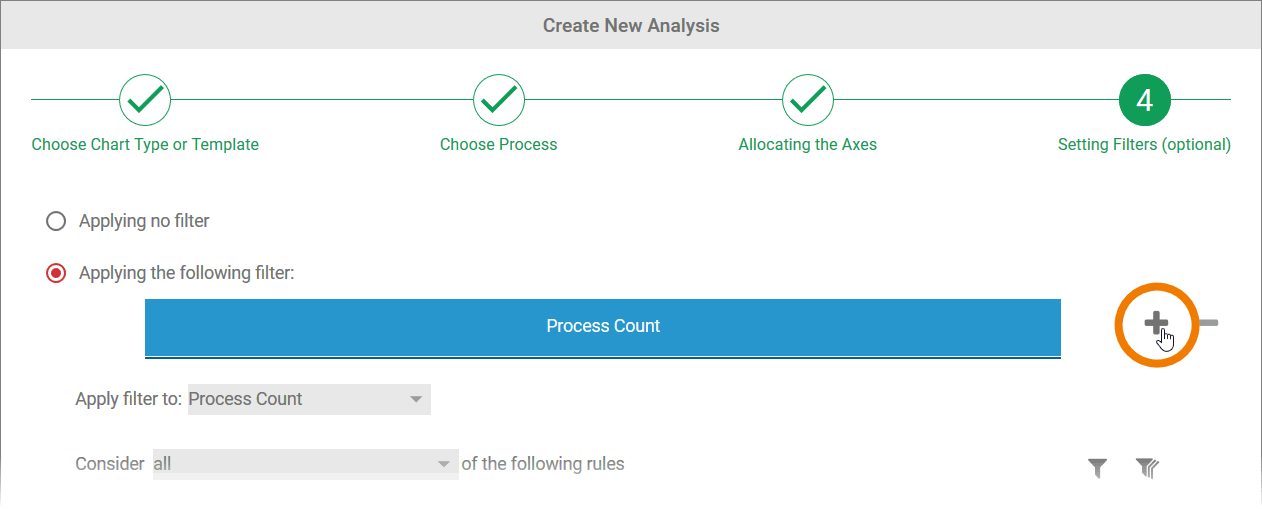Screen dimensions: 1262x509
Task: Click the arrow of the "all" dropdown
Action: pos(444,464)
